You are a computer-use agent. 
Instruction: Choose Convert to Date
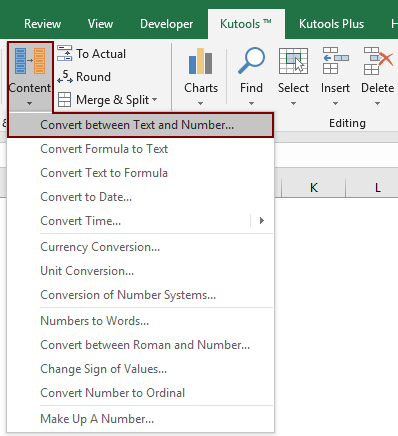tap(140, 197)
